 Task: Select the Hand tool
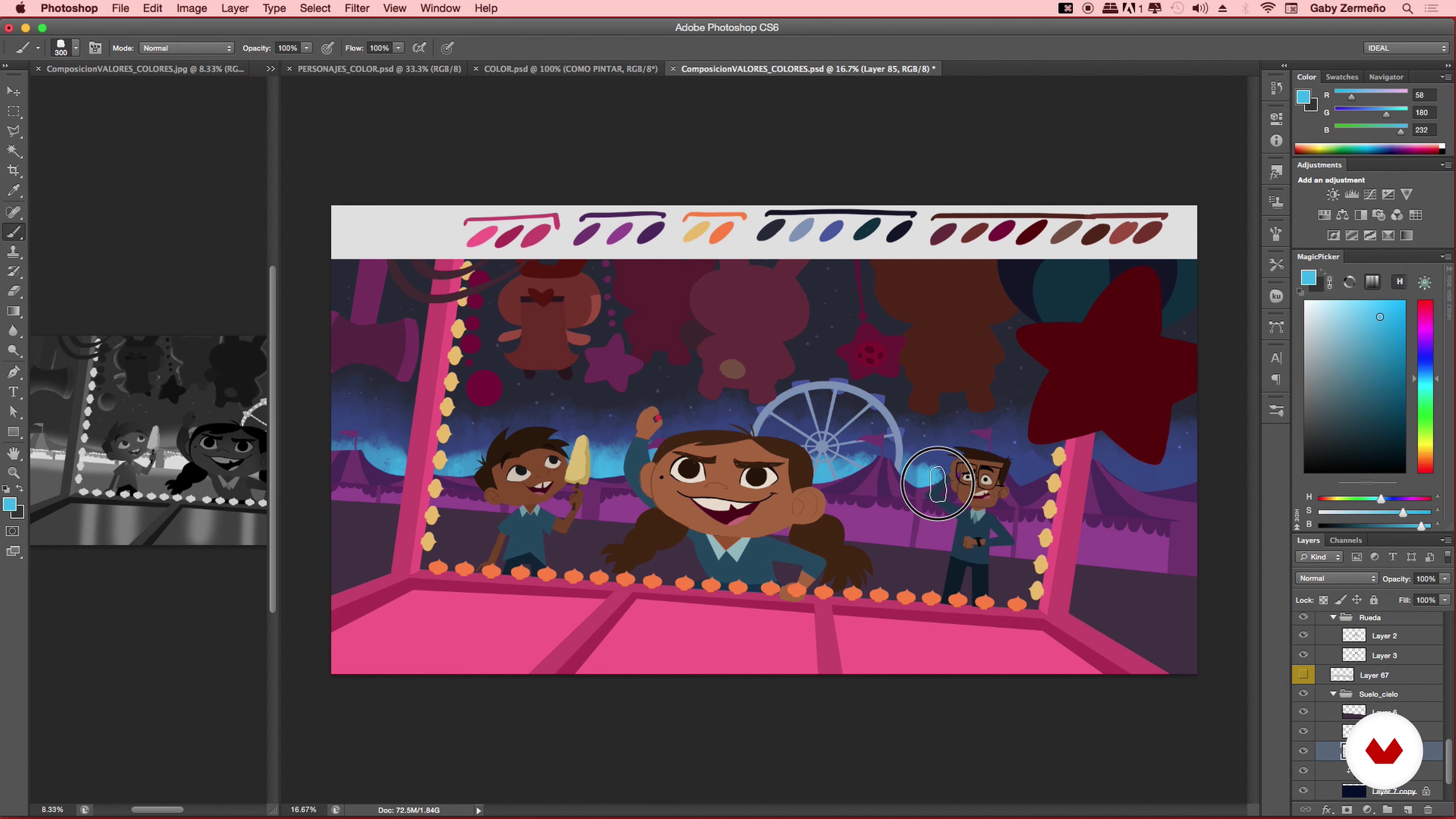(14, 453)
